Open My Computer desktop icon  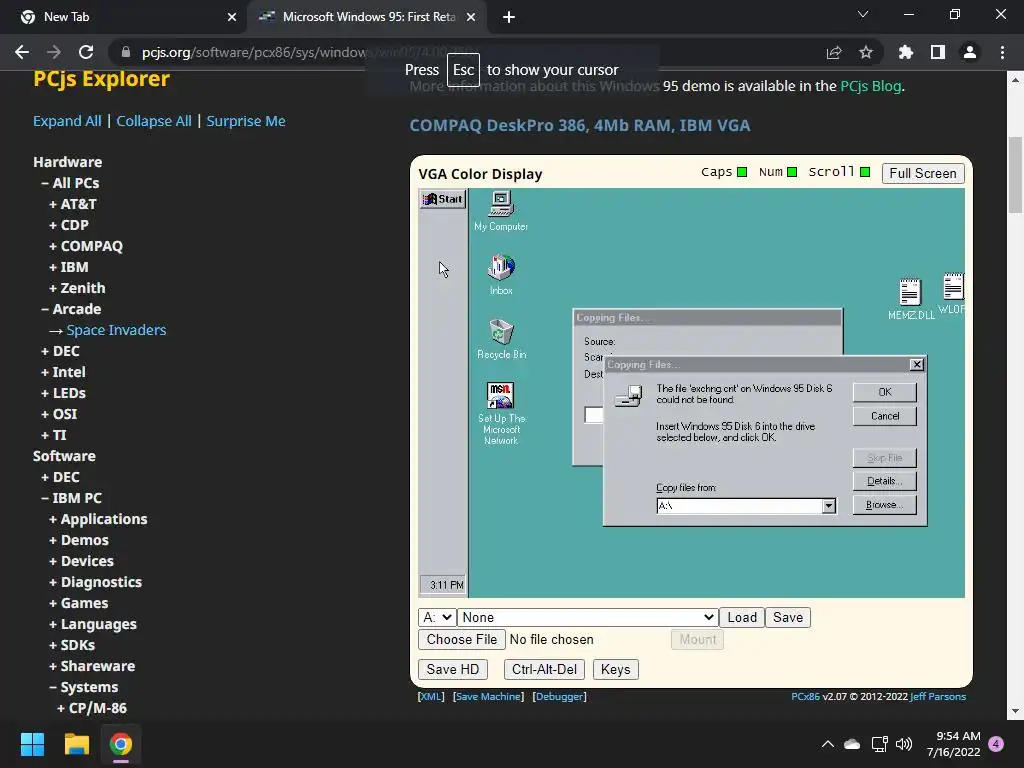tap(501, 211)
